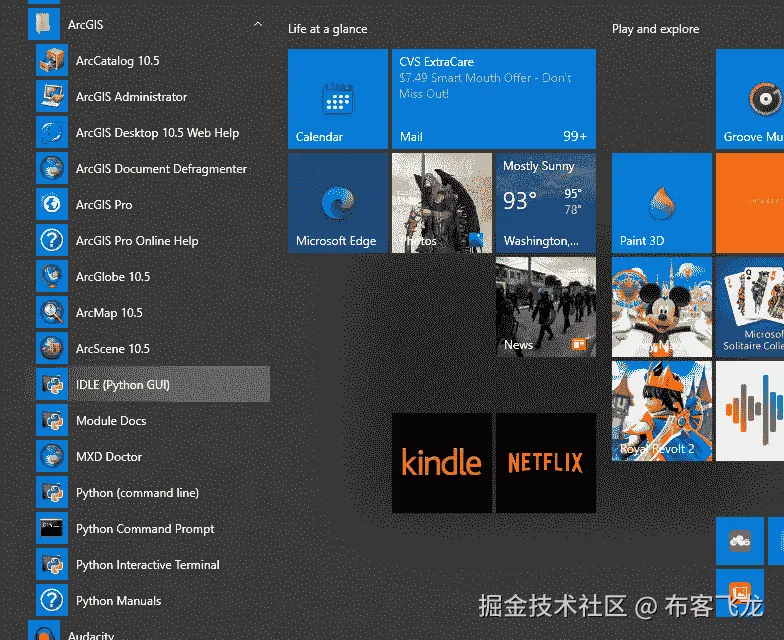Screen dimensions: 784x640
Task: Open the Paint 3D tile
Action: coord(662,203)
